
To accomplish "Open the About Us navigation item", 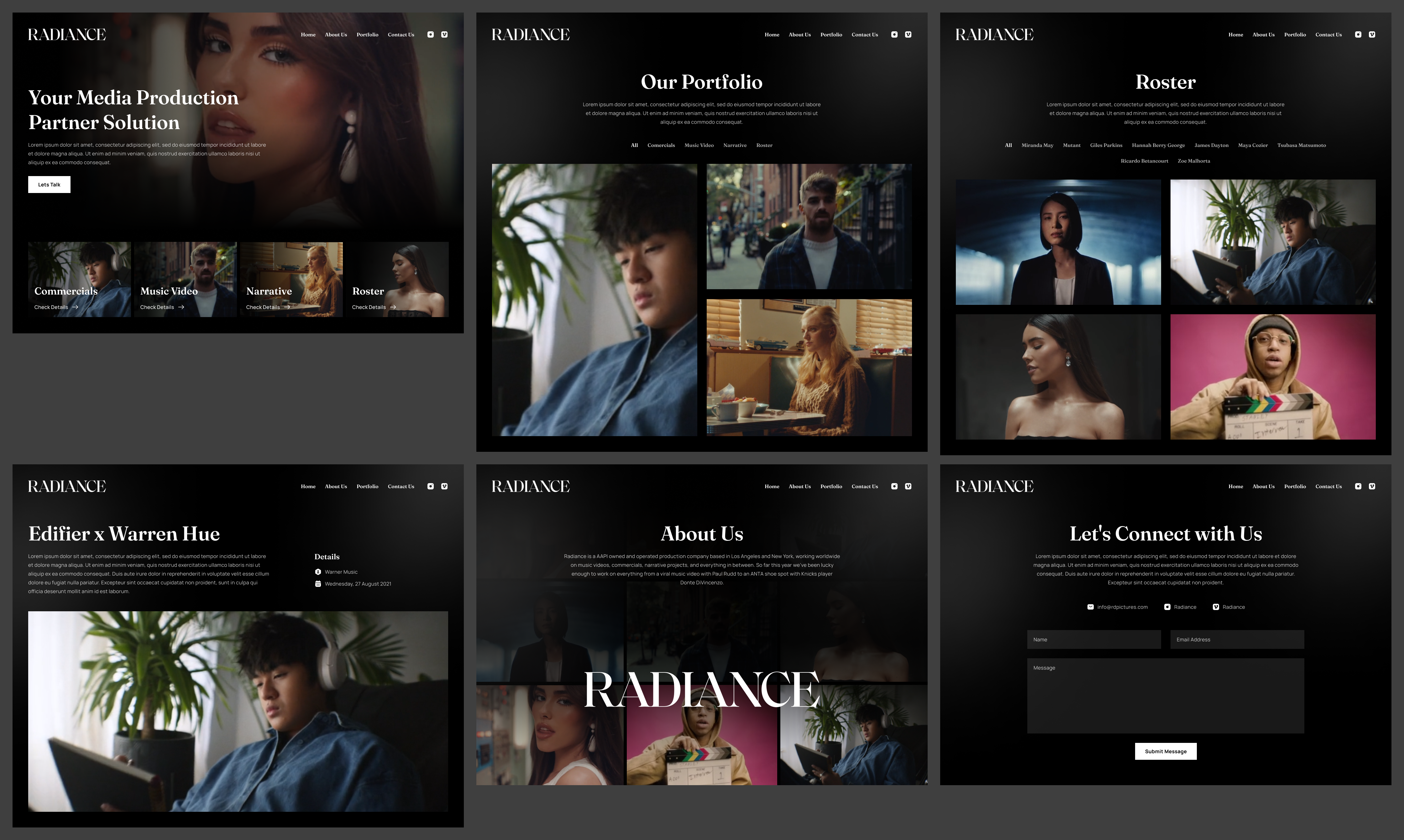I will [336, 34].
